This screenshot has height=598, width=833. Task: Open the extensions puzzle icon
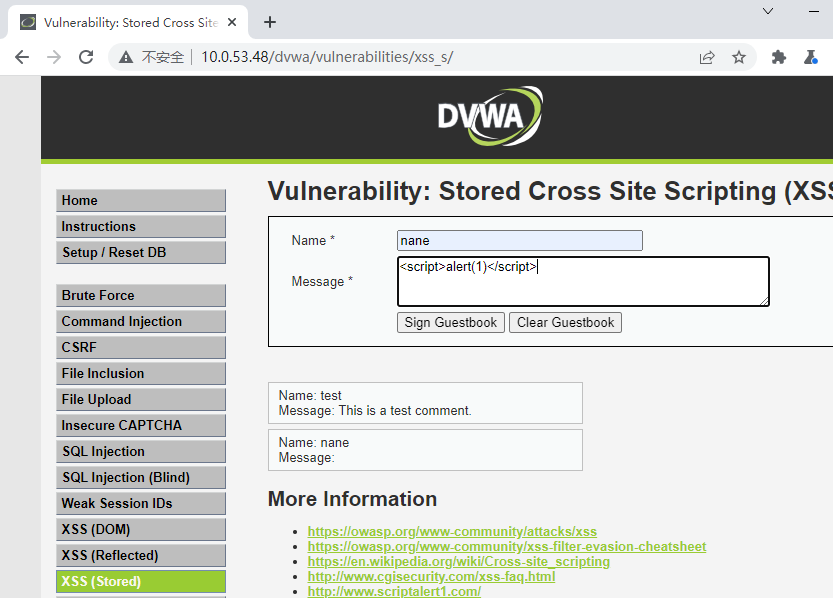[778, 57]
